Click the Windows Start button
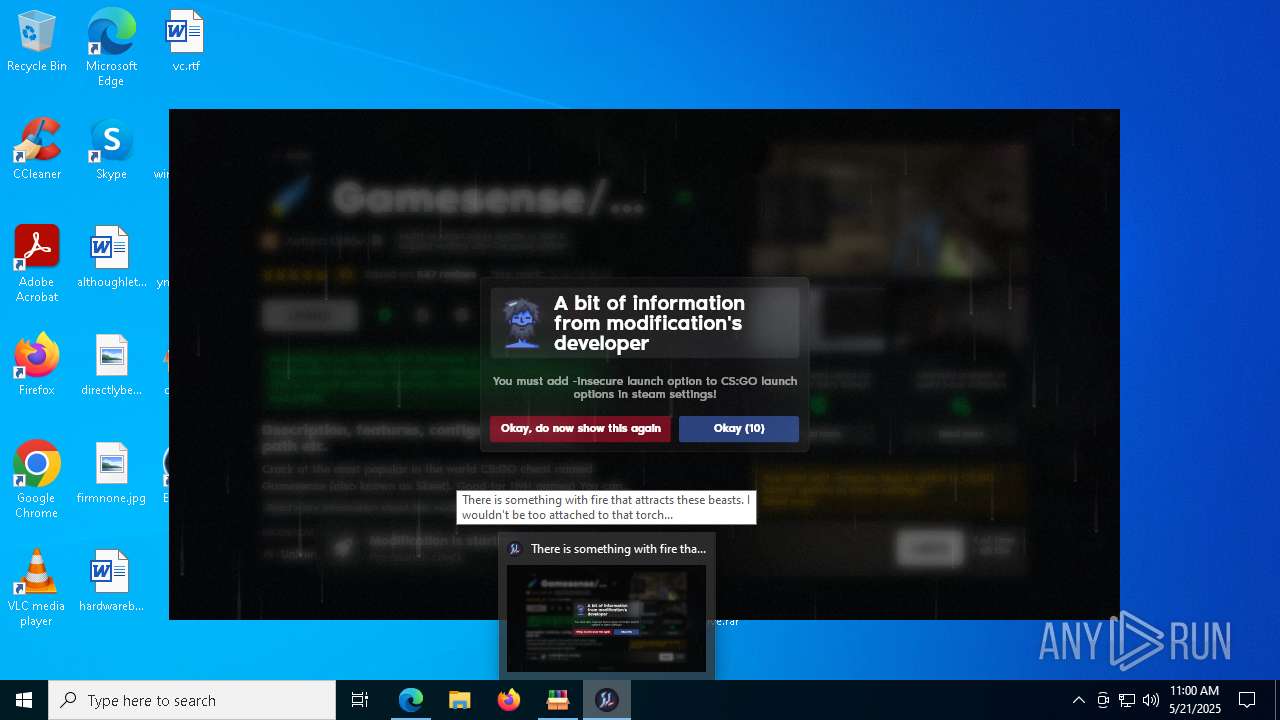The image size is (1280, 720). 24,700
